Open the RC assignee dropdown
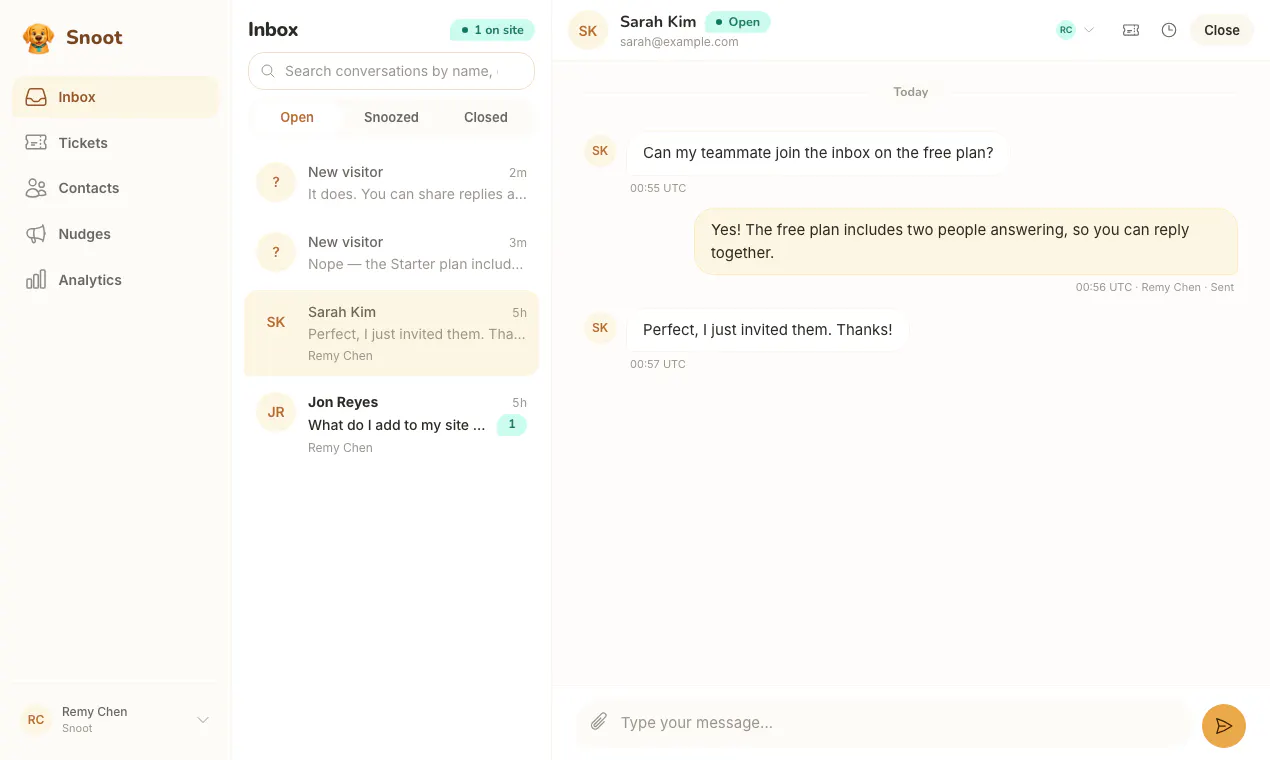Image resolution: width=1270 pixels, height=760 pixels. [1076, 30]
